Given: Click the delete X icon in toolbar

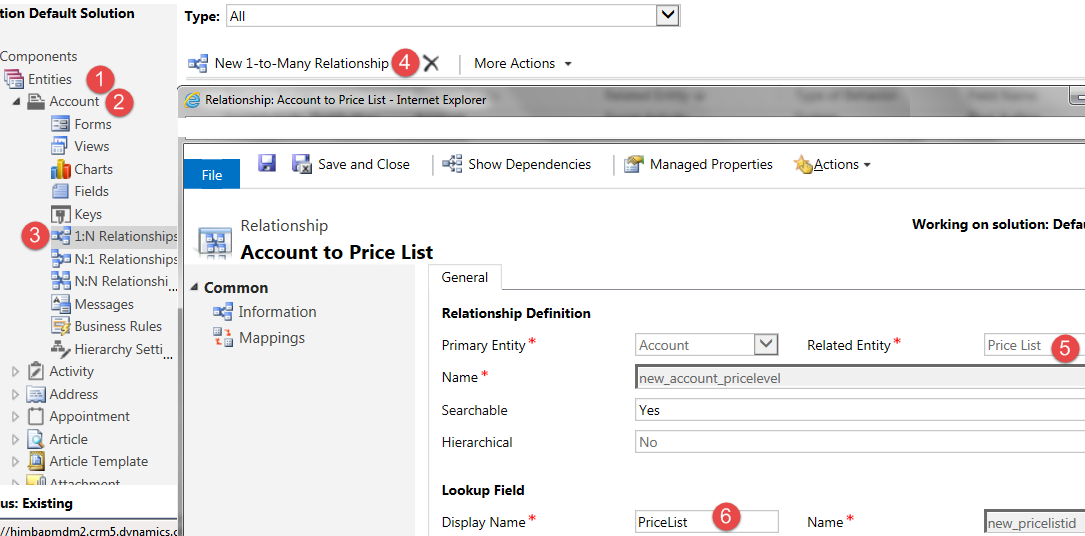Looking at the screenshot, I should (x=431, y=63).
